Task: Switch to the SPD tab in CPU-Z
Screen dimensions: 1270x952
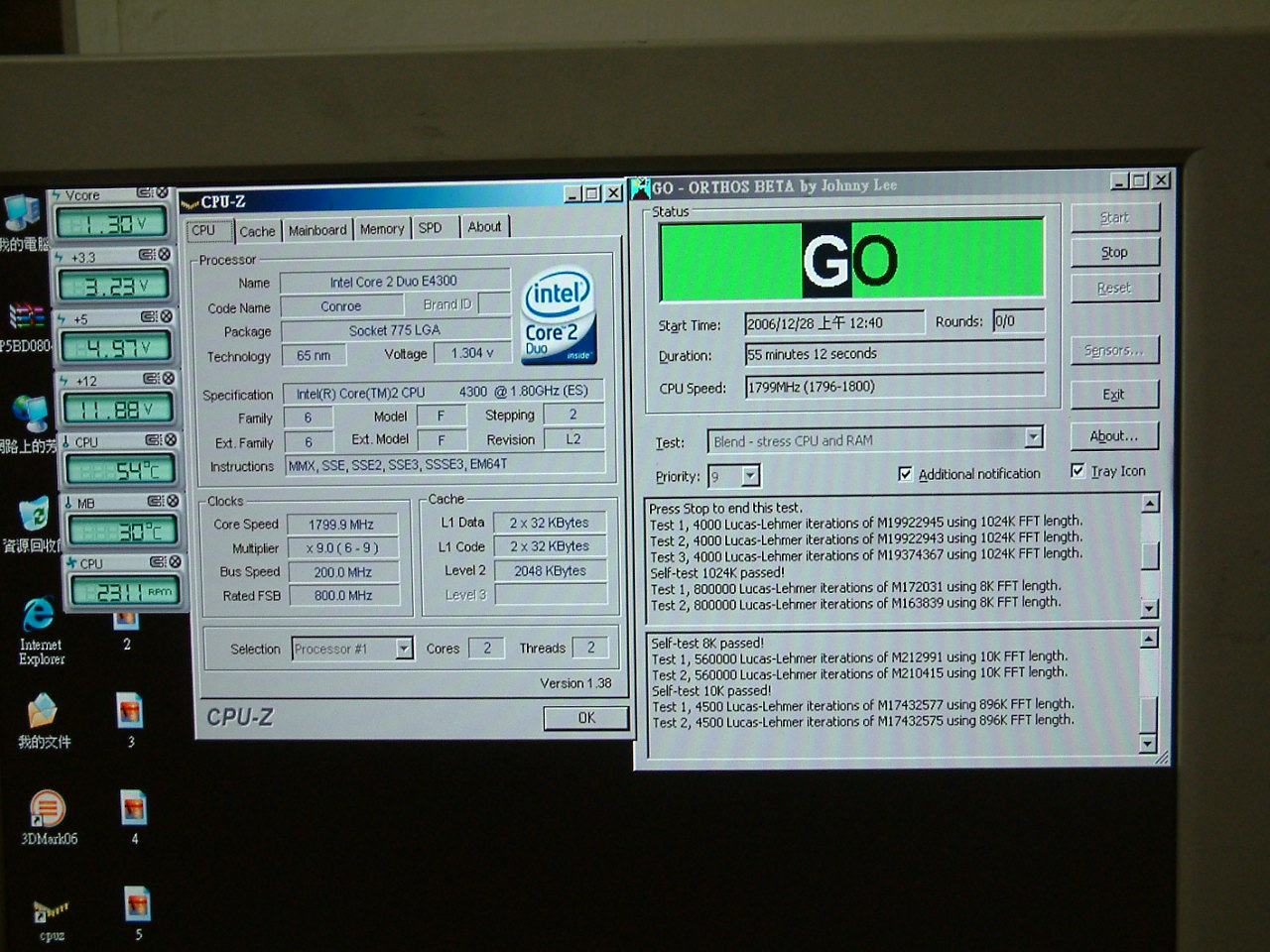Action: pyautogui.click(x=431, y=228)
